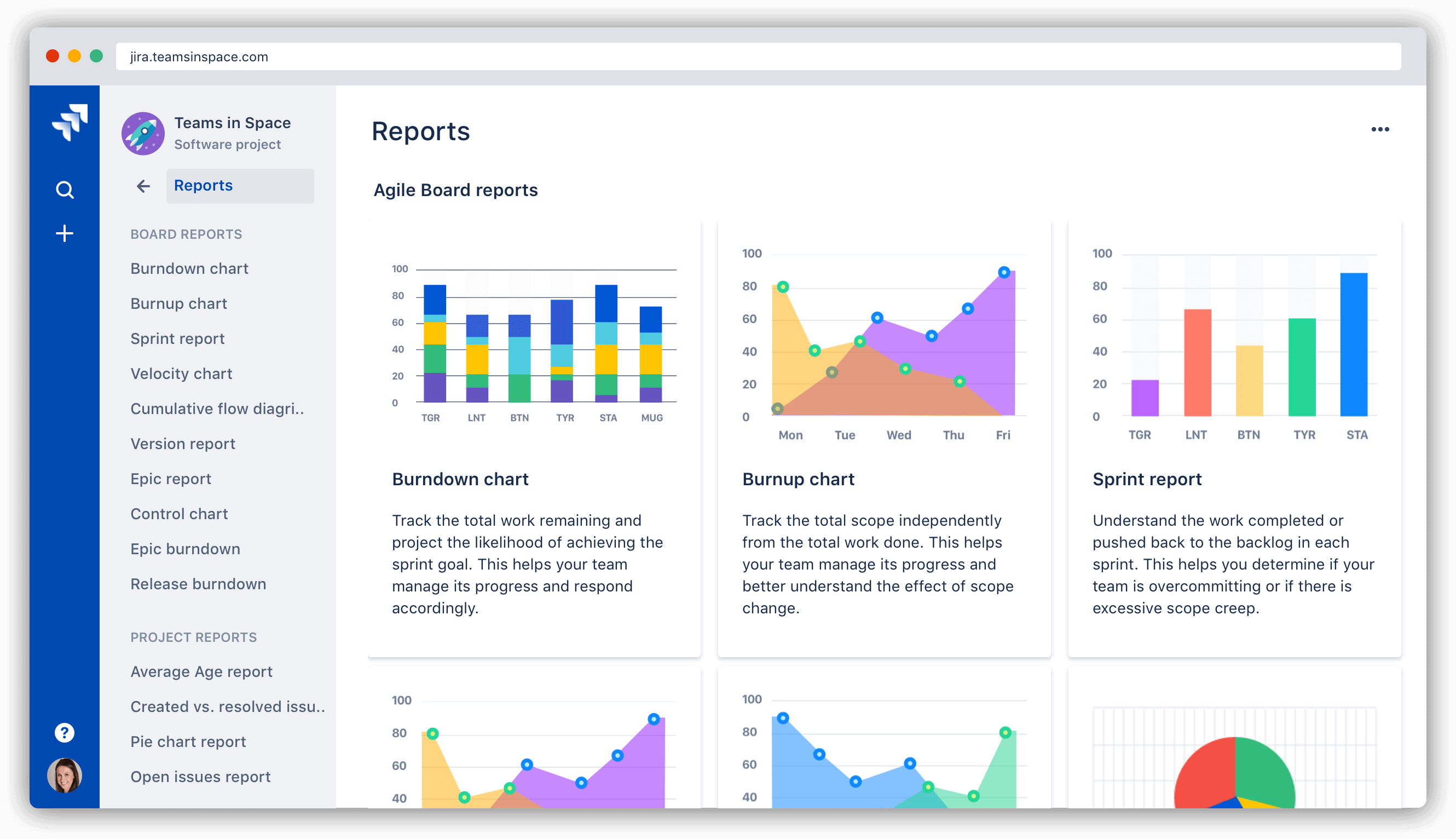Image resolution: width=1456 pixels, height=839 pixels.
Task: Select Control chart from sidebar list
Action: [179, 513]
